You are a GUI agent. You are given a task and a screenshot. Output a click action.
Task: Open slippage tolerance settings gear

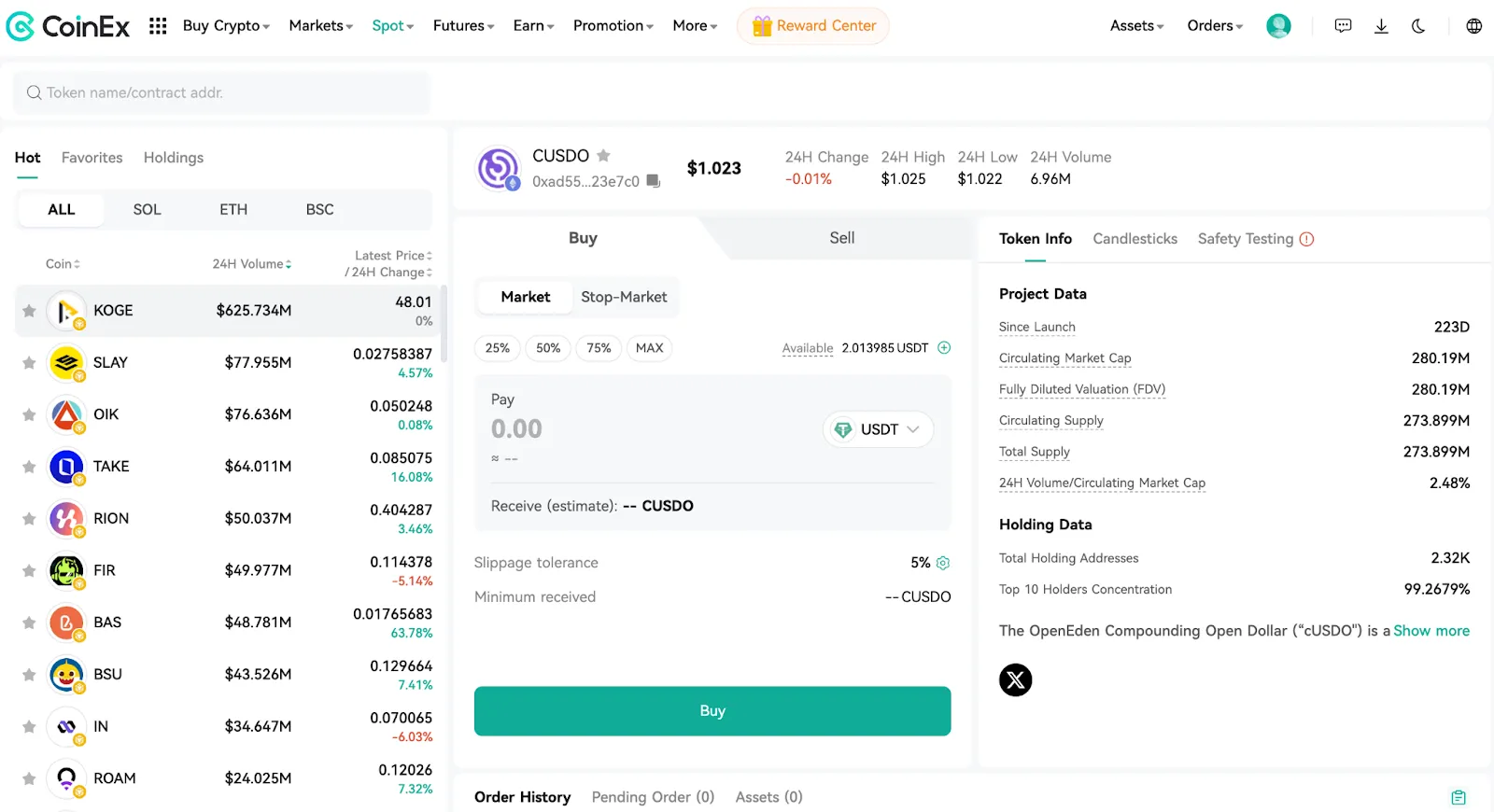pyautogui.click(x=943, y=563)
